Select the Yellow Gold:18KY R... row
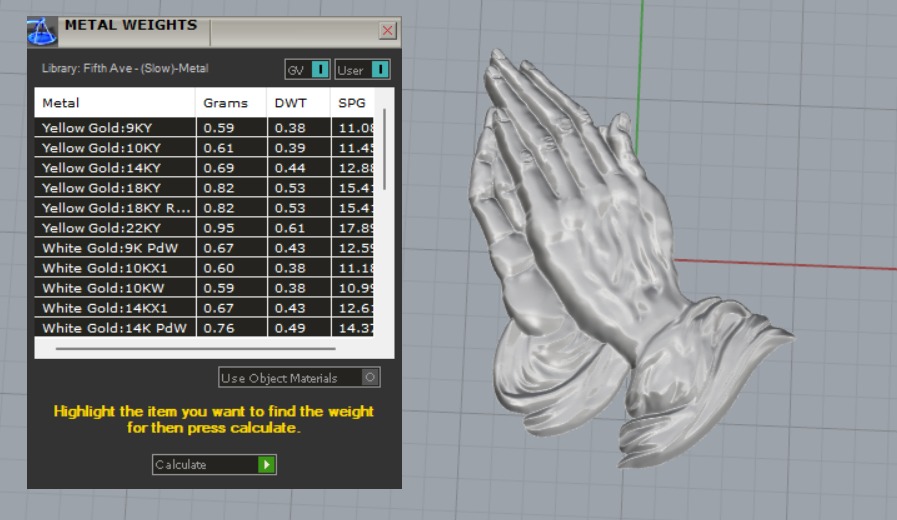The height and width of the screenshot is (520, 897). (204, 208)
